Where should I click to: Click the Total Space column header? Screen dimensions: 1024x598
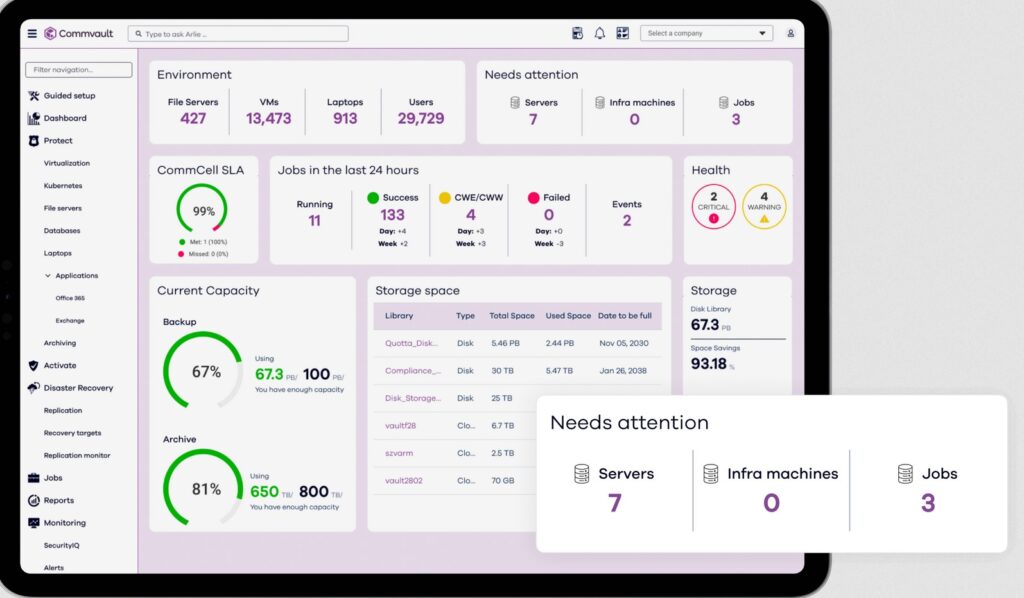pos(512,316)
